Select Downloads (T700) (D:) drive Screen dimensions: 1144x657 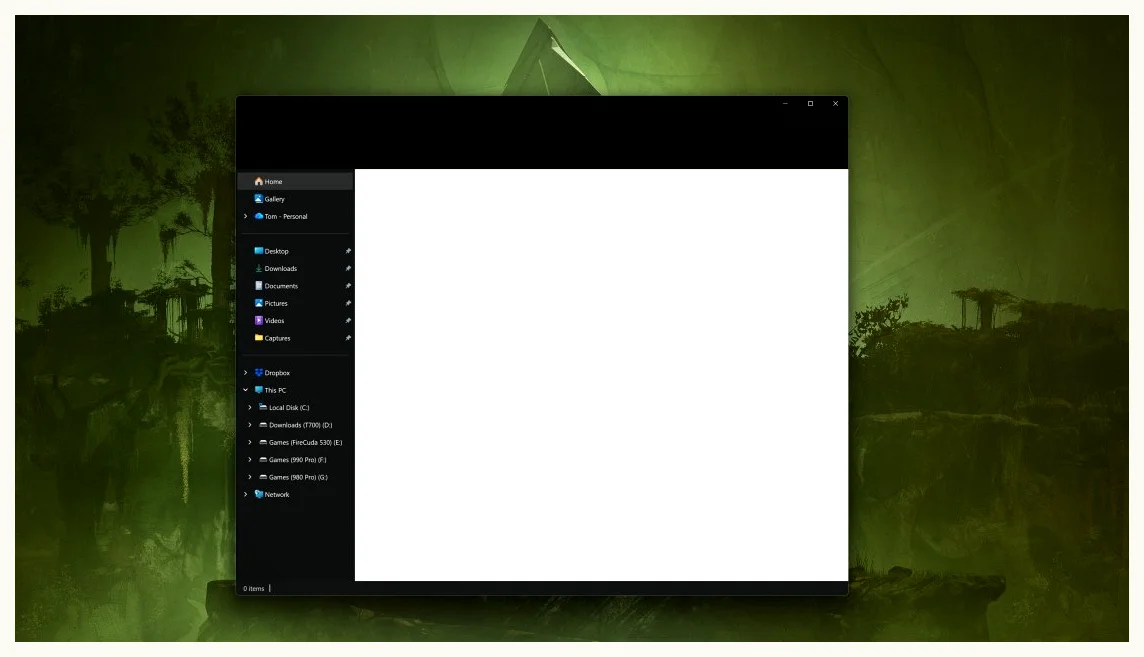300,425
